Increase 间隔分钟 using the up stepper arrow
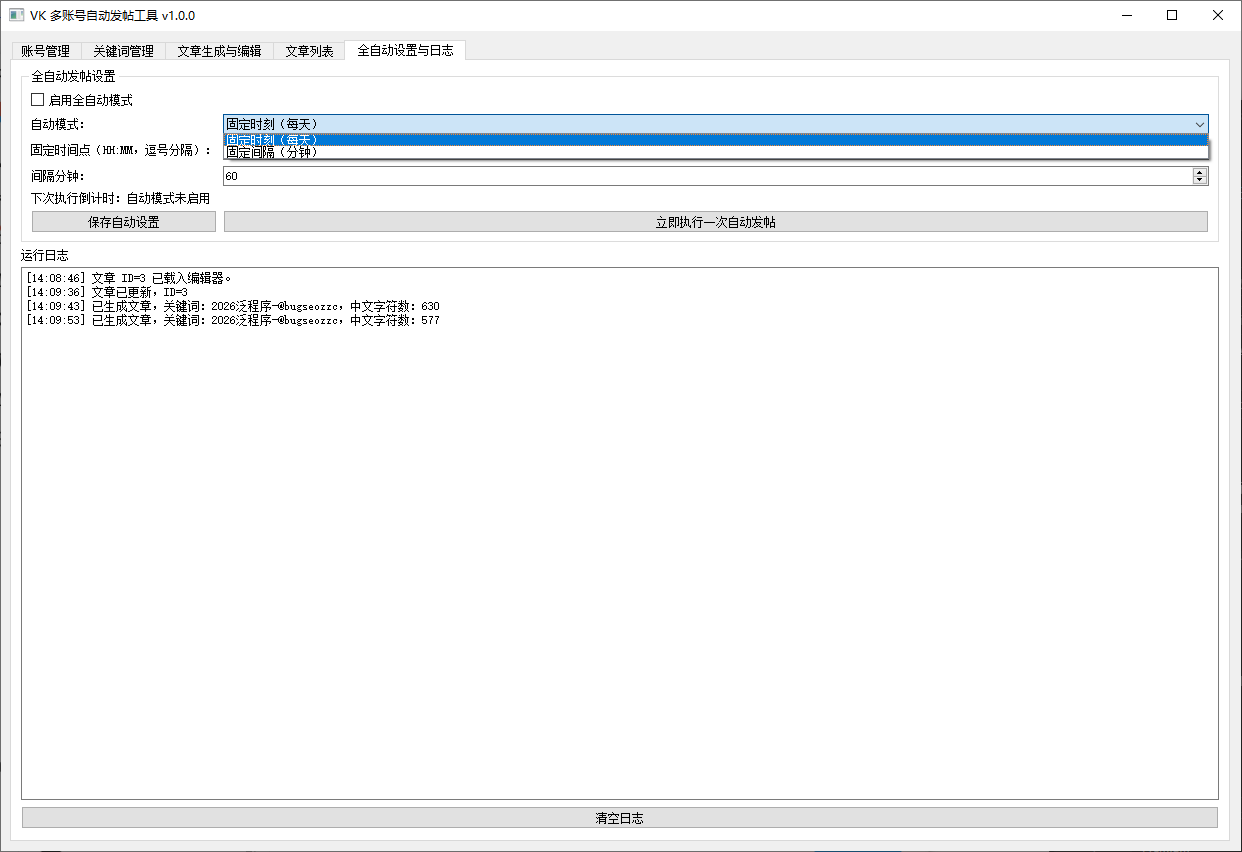Viewport: 1242px width, 852px height. coord(1200,172)
